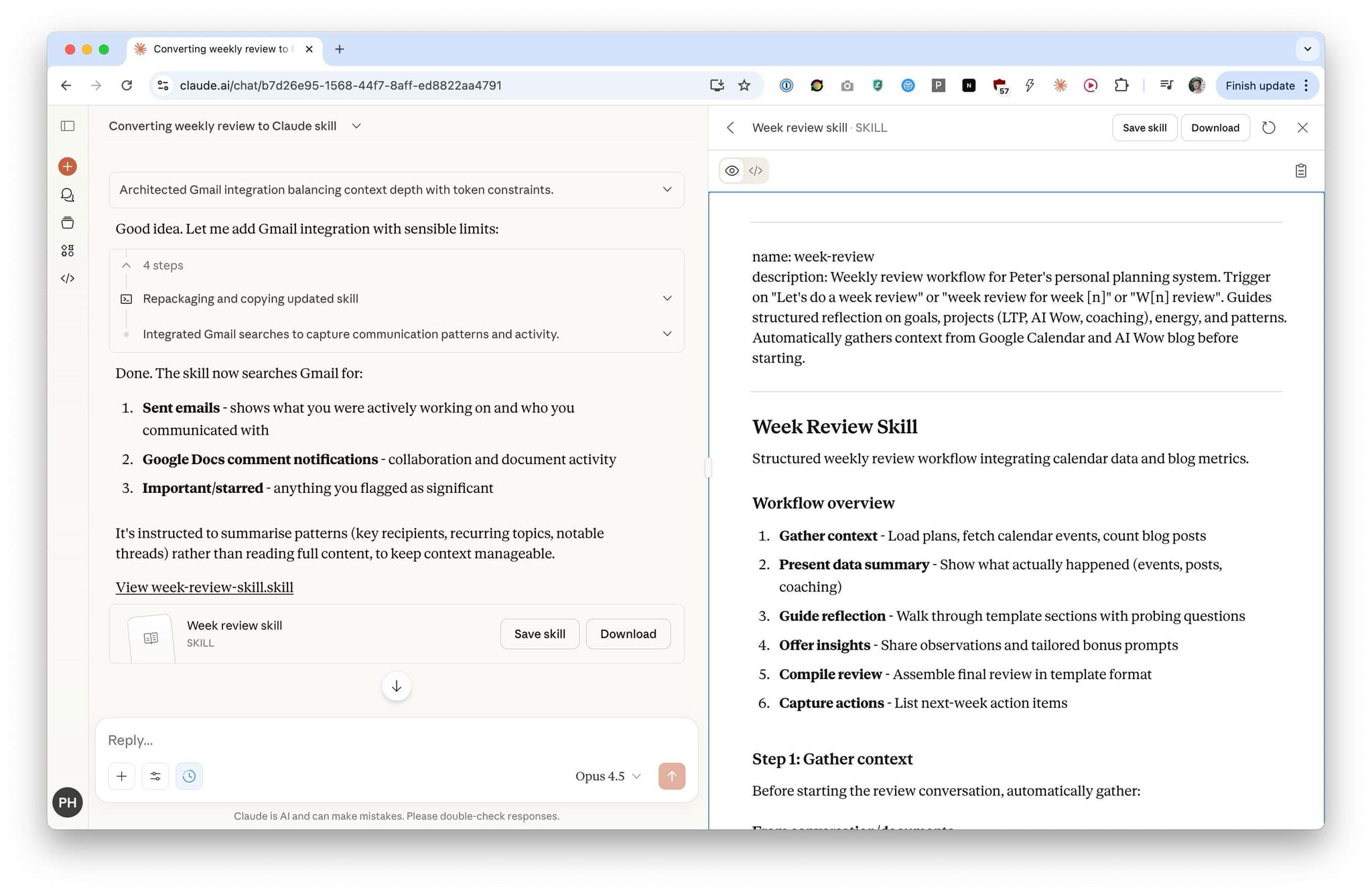Viewport: 1372px width, 892px height.
Task: Open the Opus 4.5 model dropdown
Action: [608, 776]
